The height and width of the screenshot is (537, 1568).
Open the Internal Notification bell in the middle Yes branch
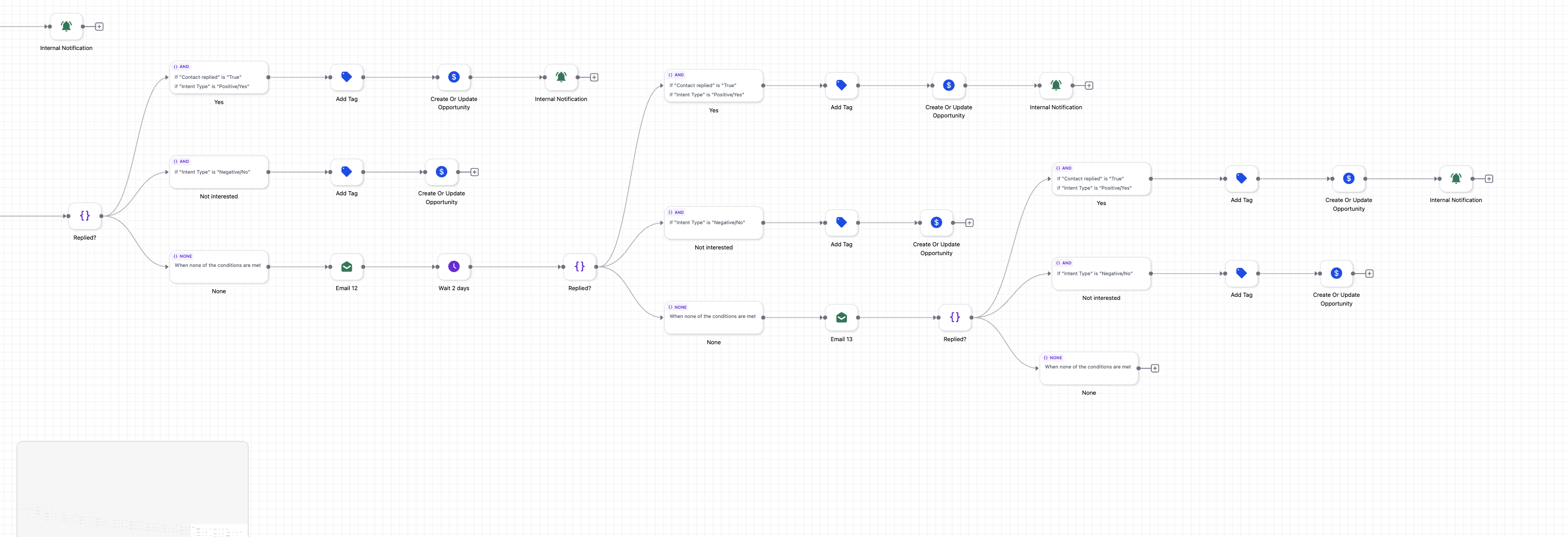pyautogui.click(x=1055, y=86)
